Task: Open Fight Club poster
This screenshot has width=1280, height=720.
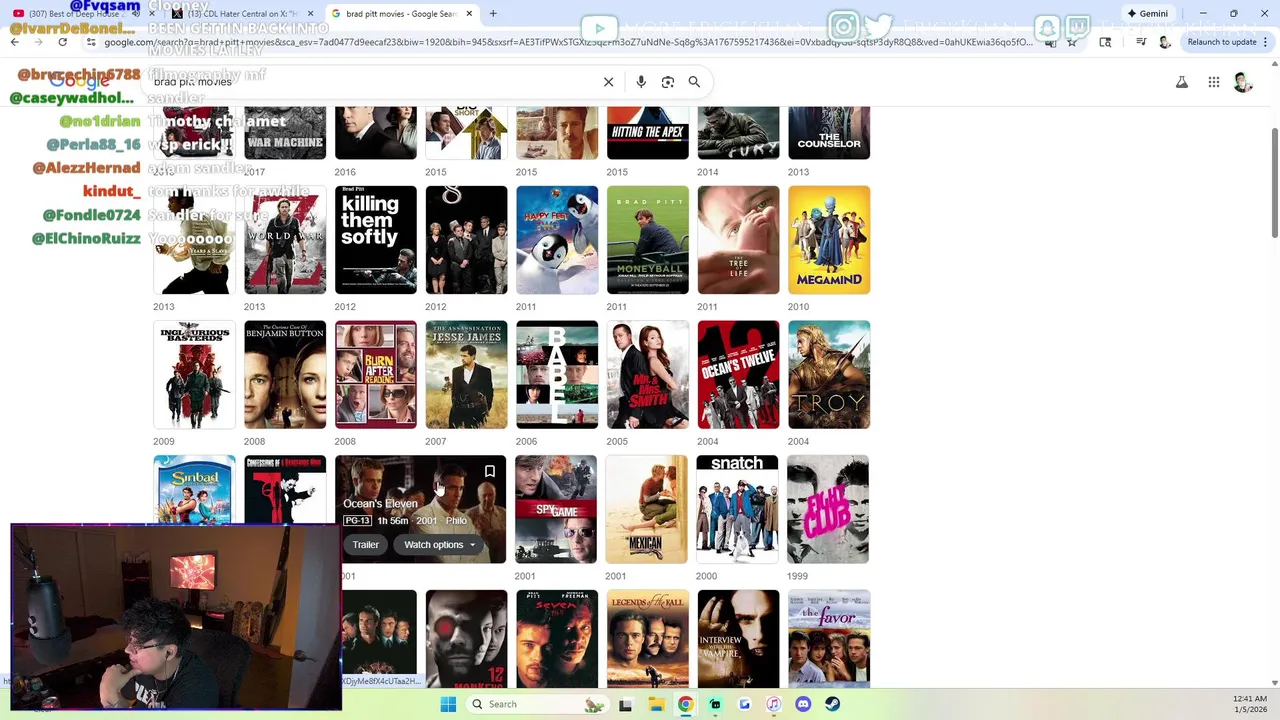Action: (x=828, y=510)
